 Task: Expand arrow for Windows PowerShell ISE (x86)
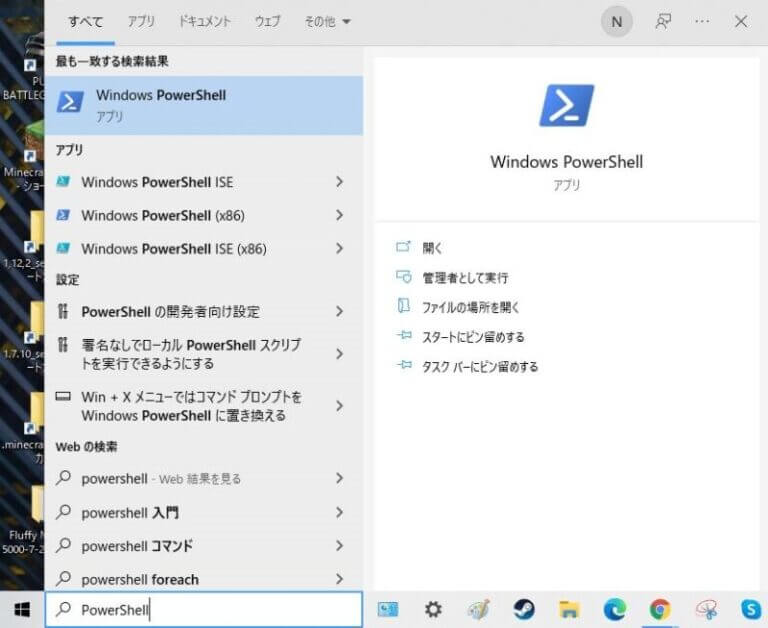pos(339,249)
